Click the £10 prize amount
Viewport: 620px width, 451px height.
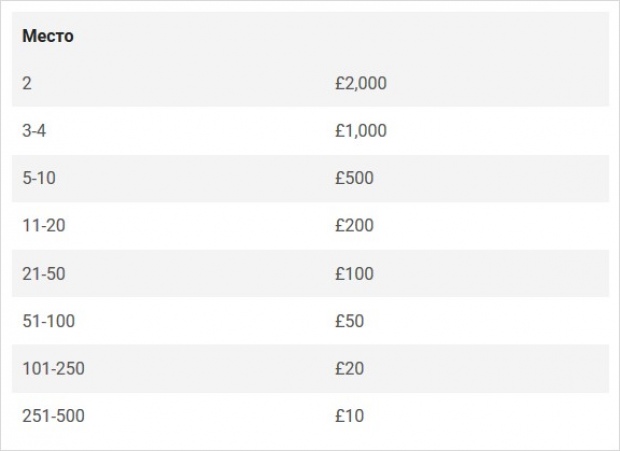click(x=349, y=416)
